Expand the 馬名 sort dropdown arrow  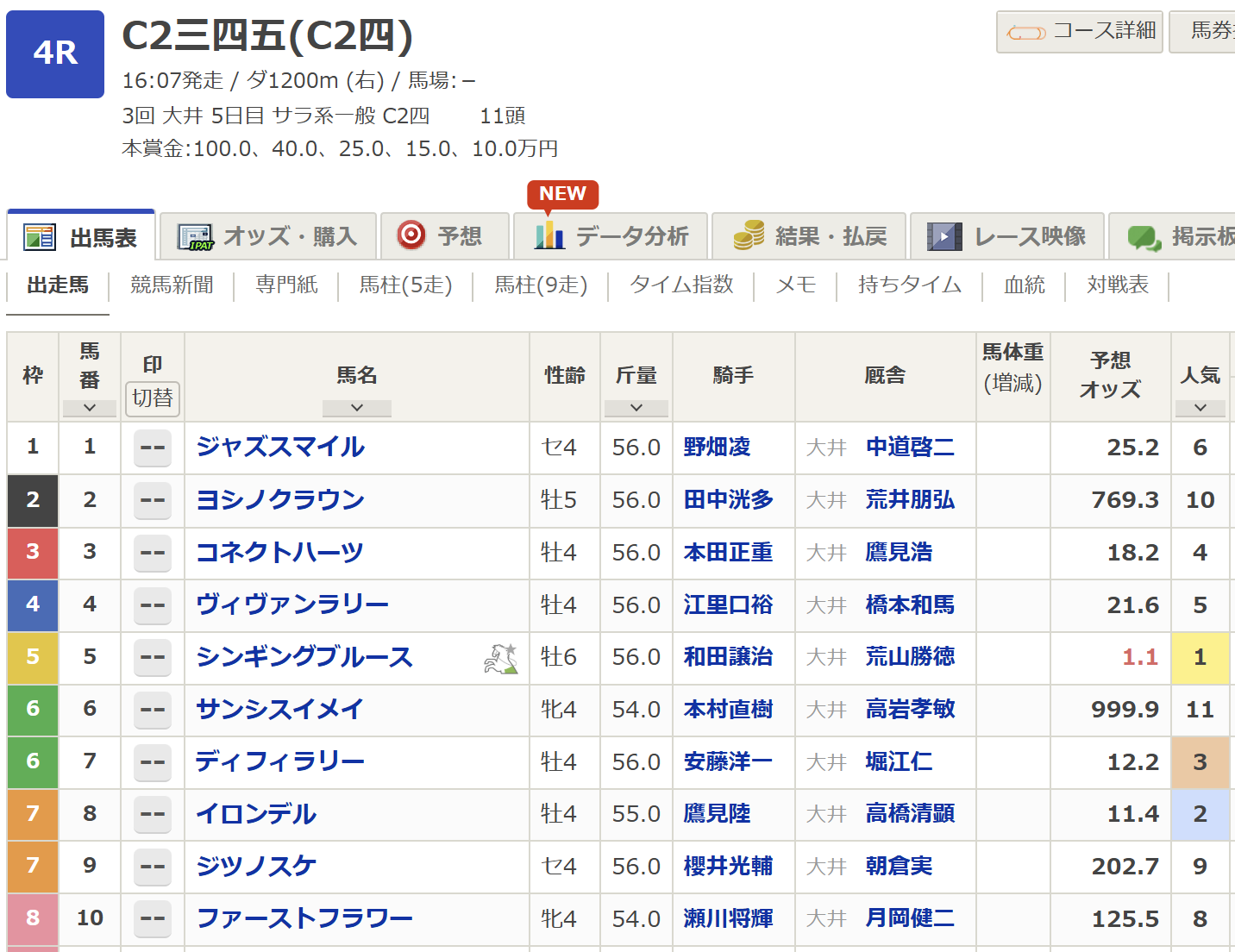356,408
